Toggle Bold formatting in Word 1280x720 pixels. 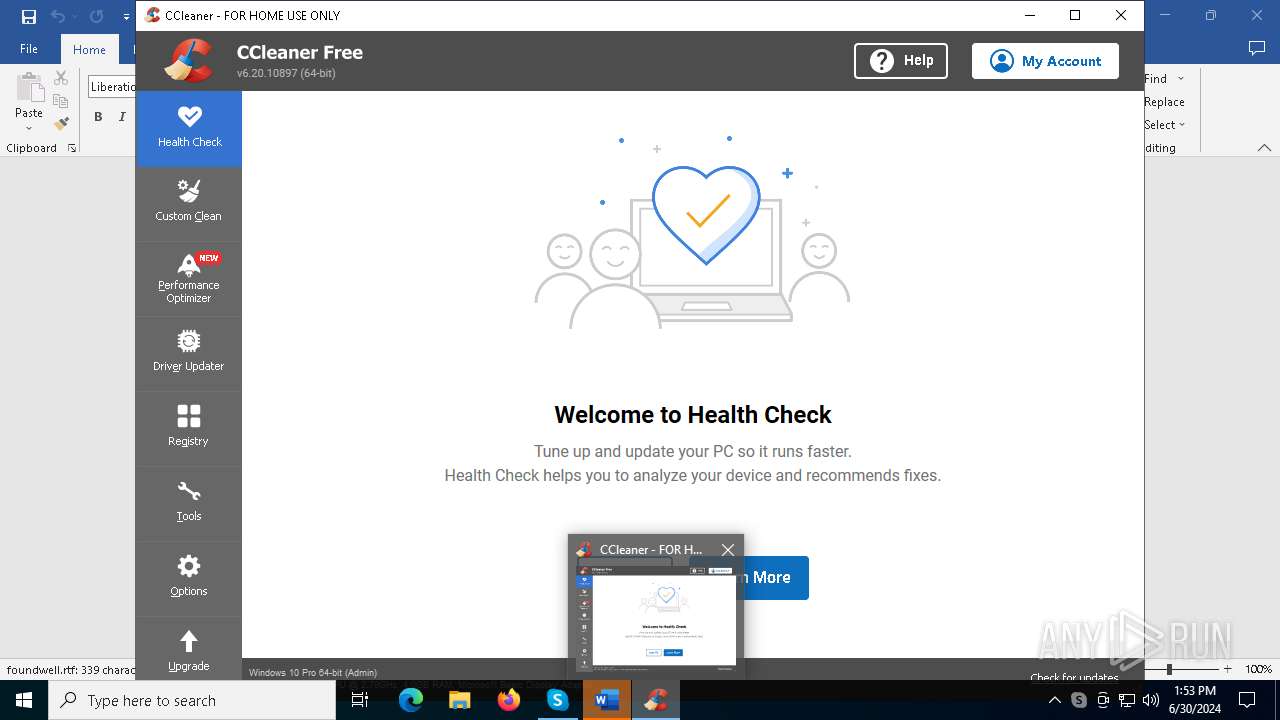point(98,117)
